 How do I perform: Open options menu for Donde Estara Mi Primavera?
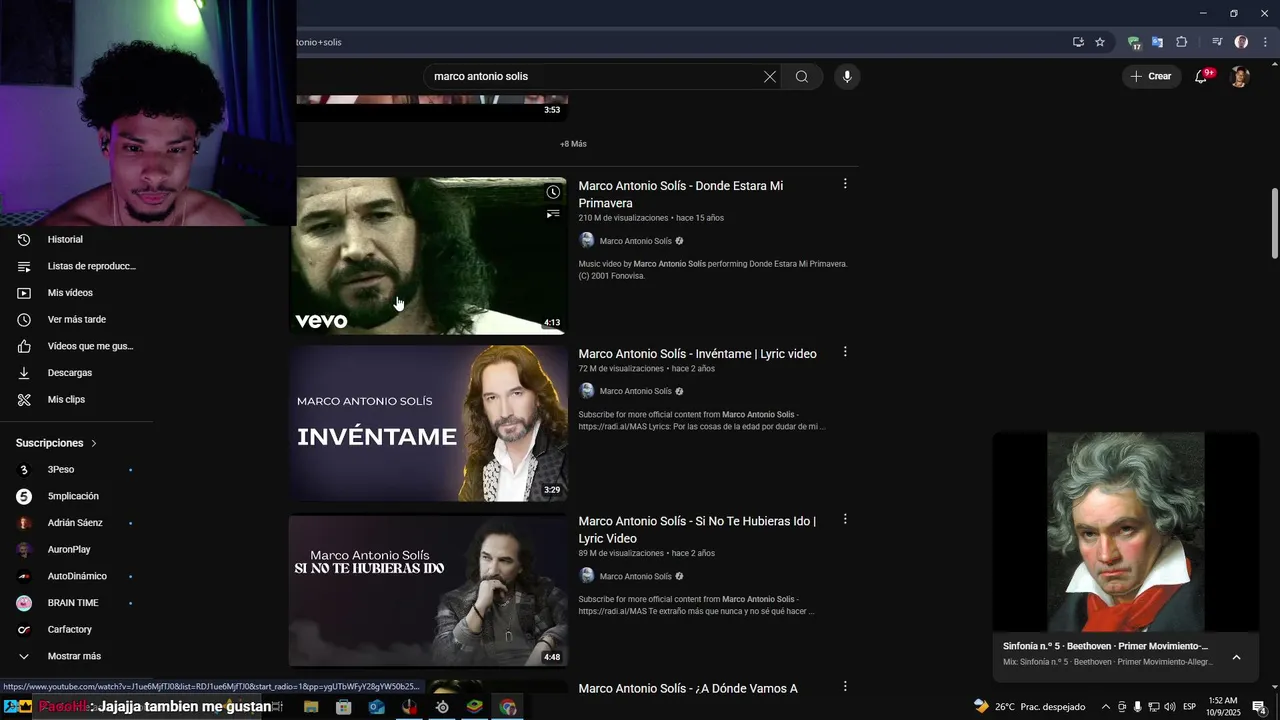tap(845, 184)
